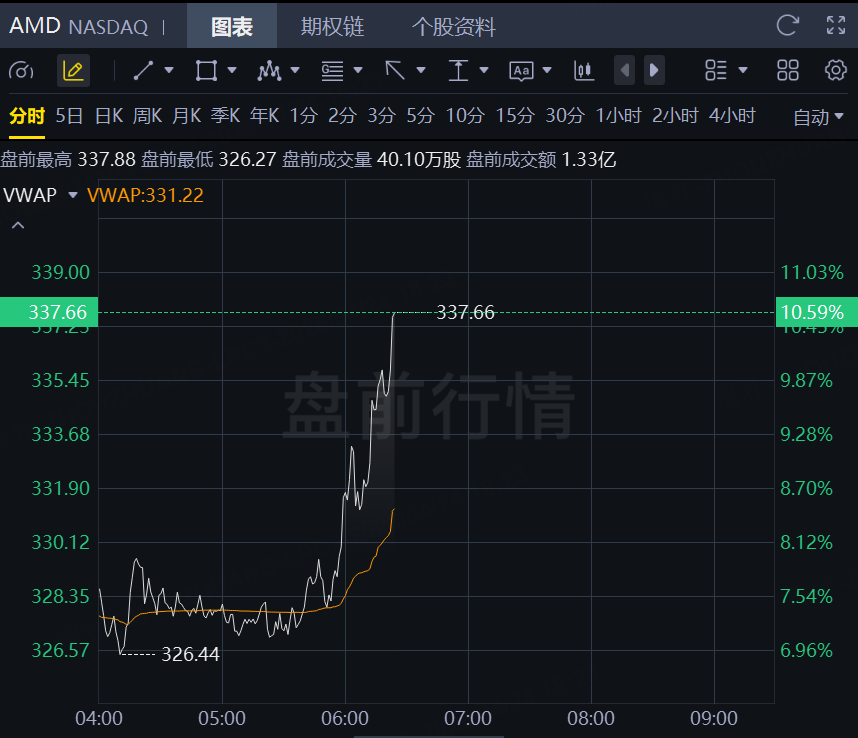Image resolution: width=858 pixels, height=738 pixels.
Task: Open the rectangle shape tool dropdown arrow
Action: pos(232,70)
